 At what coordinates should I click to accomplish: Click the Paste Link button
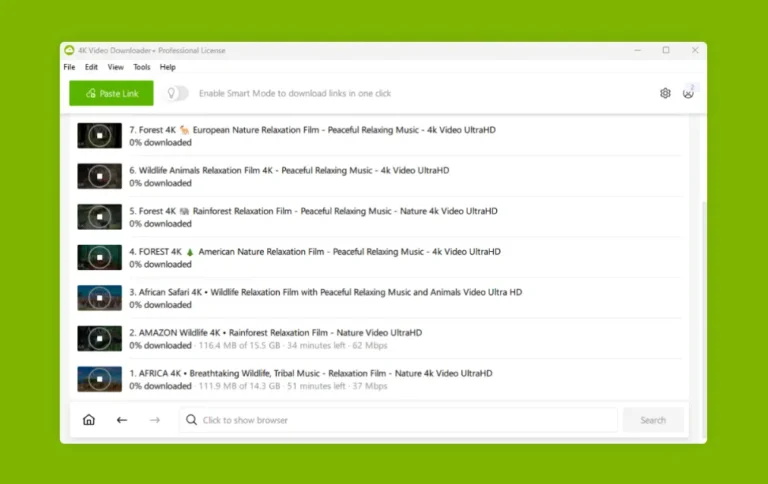(x=111, y=93)
